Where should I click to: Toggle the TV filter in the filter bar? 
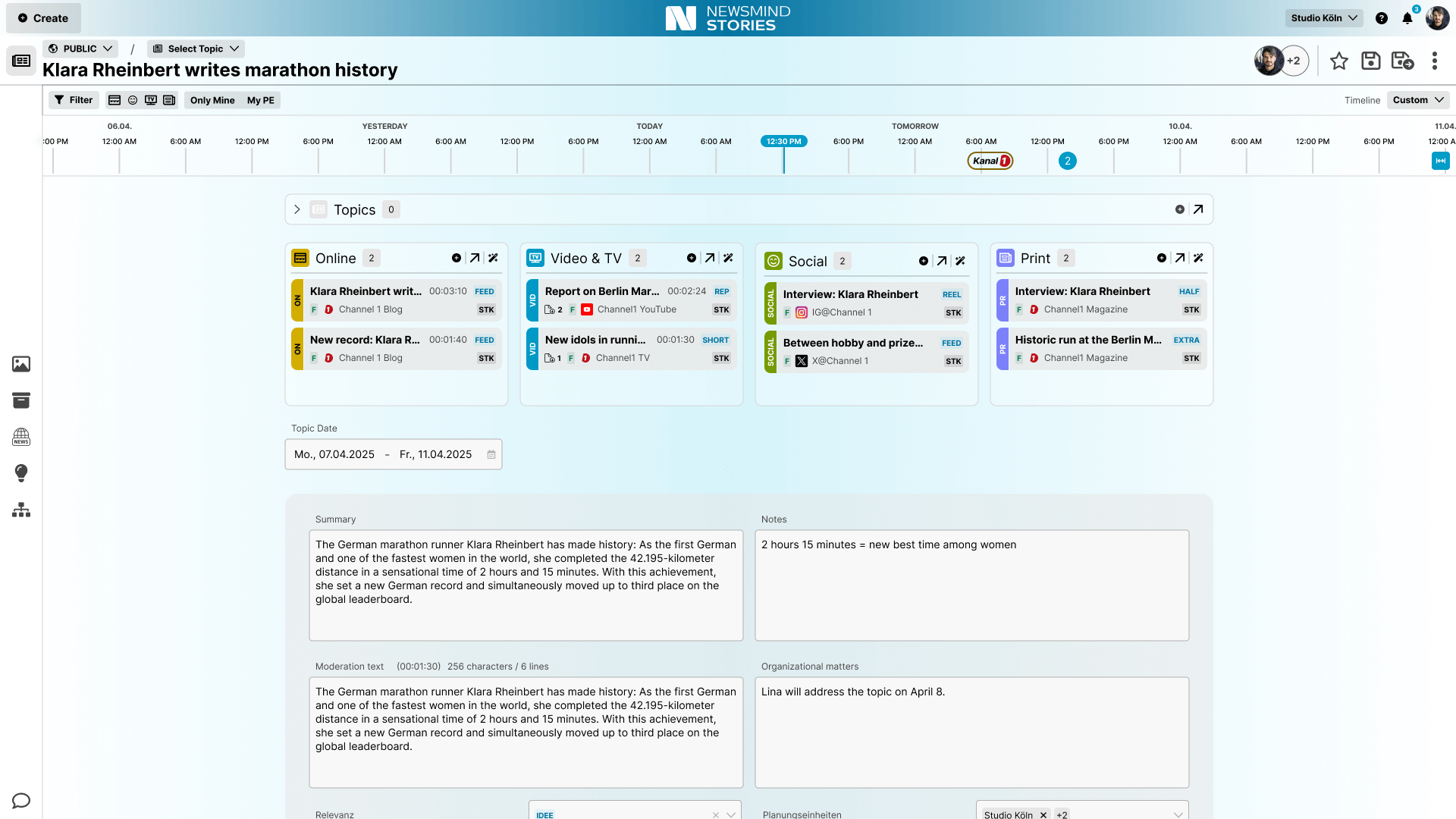click(151, 99)
